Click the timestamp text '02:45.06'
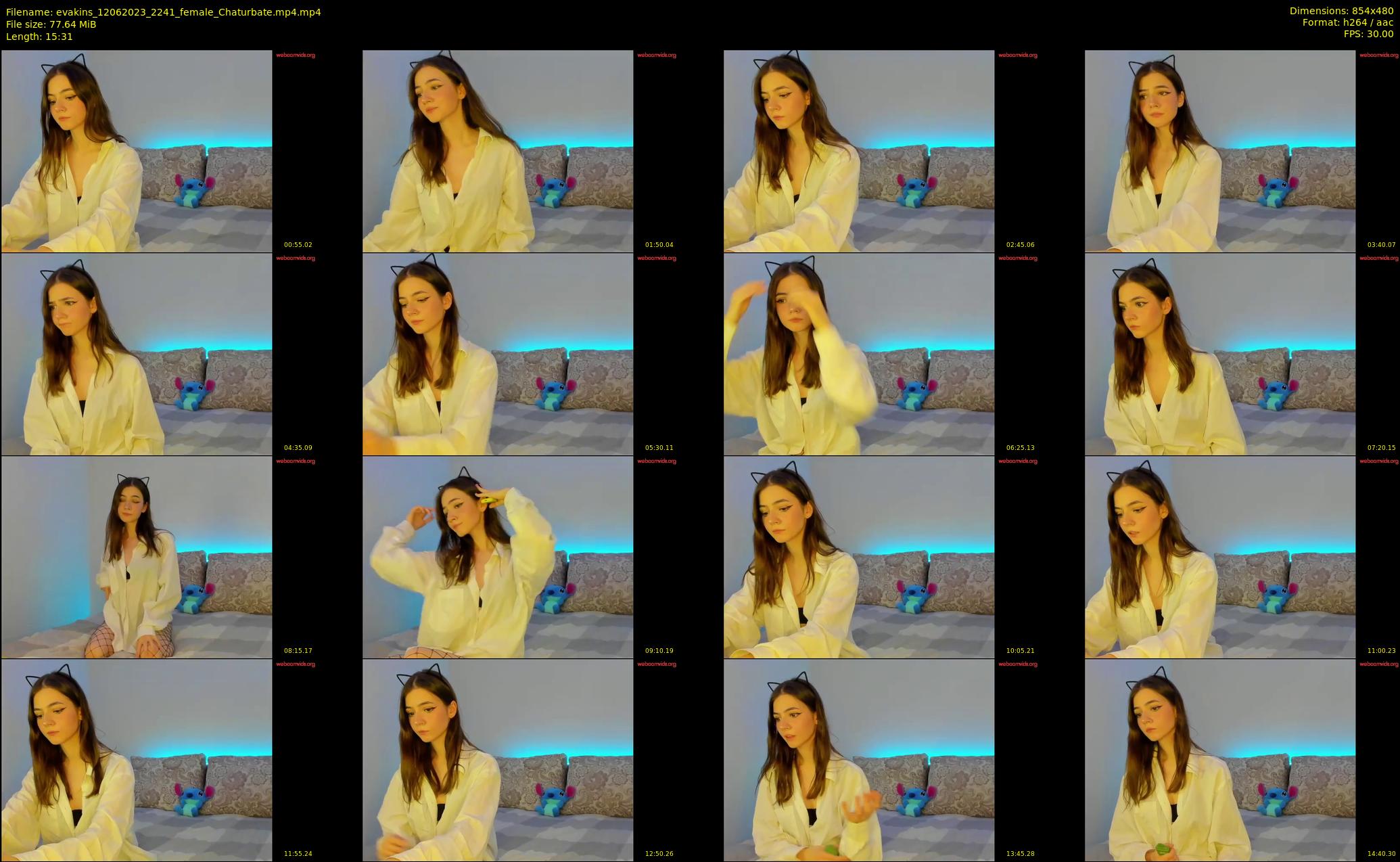 tap(1021, 245)
